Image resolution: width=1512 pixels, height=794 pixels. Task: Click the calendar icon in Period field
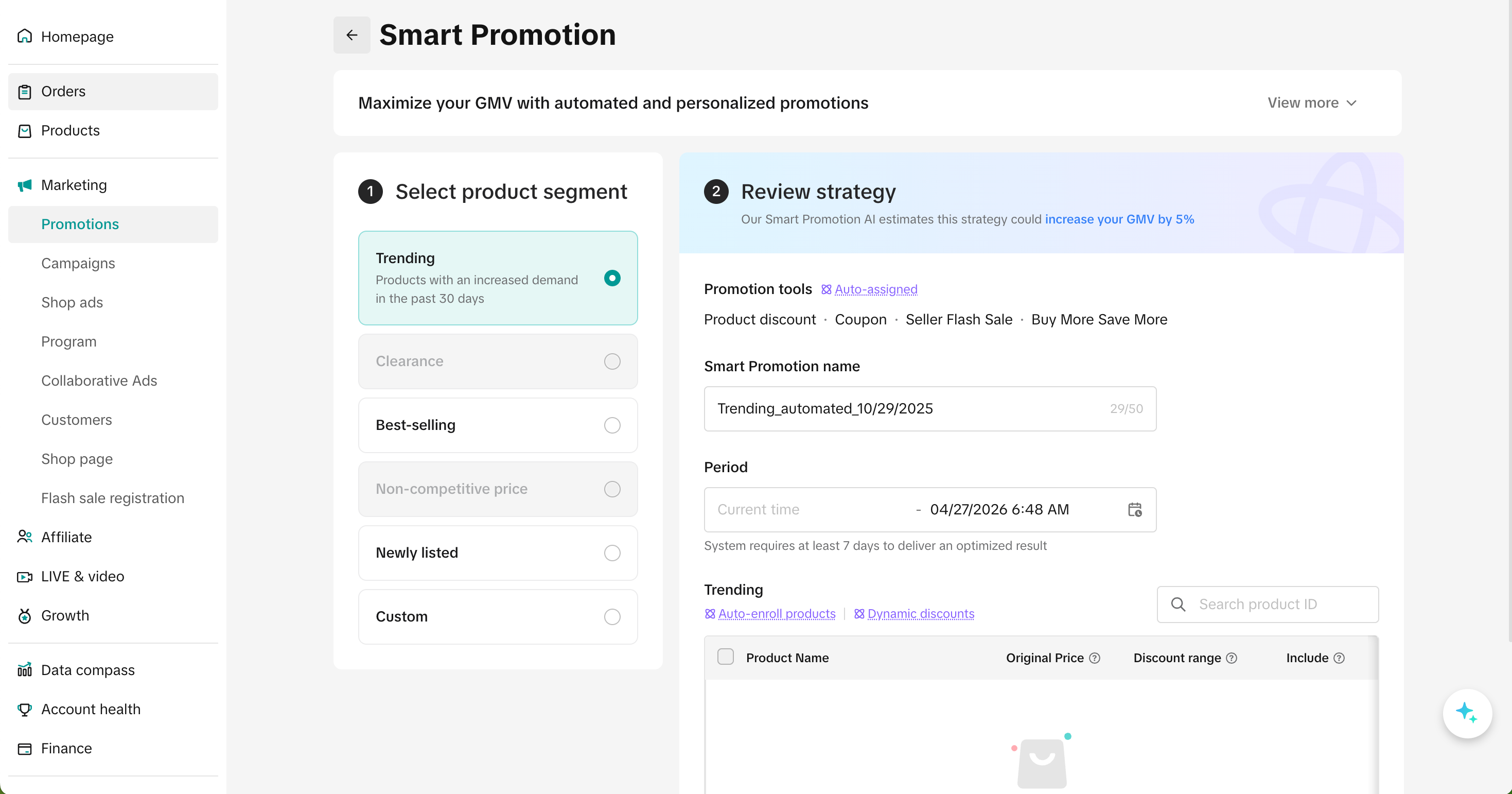pyautogui.click(x=1135, y=509)
